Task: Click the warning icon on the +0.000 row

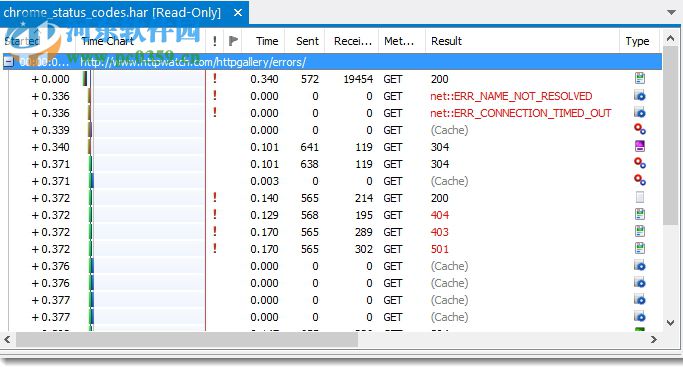Action: (x=215, y=79)
